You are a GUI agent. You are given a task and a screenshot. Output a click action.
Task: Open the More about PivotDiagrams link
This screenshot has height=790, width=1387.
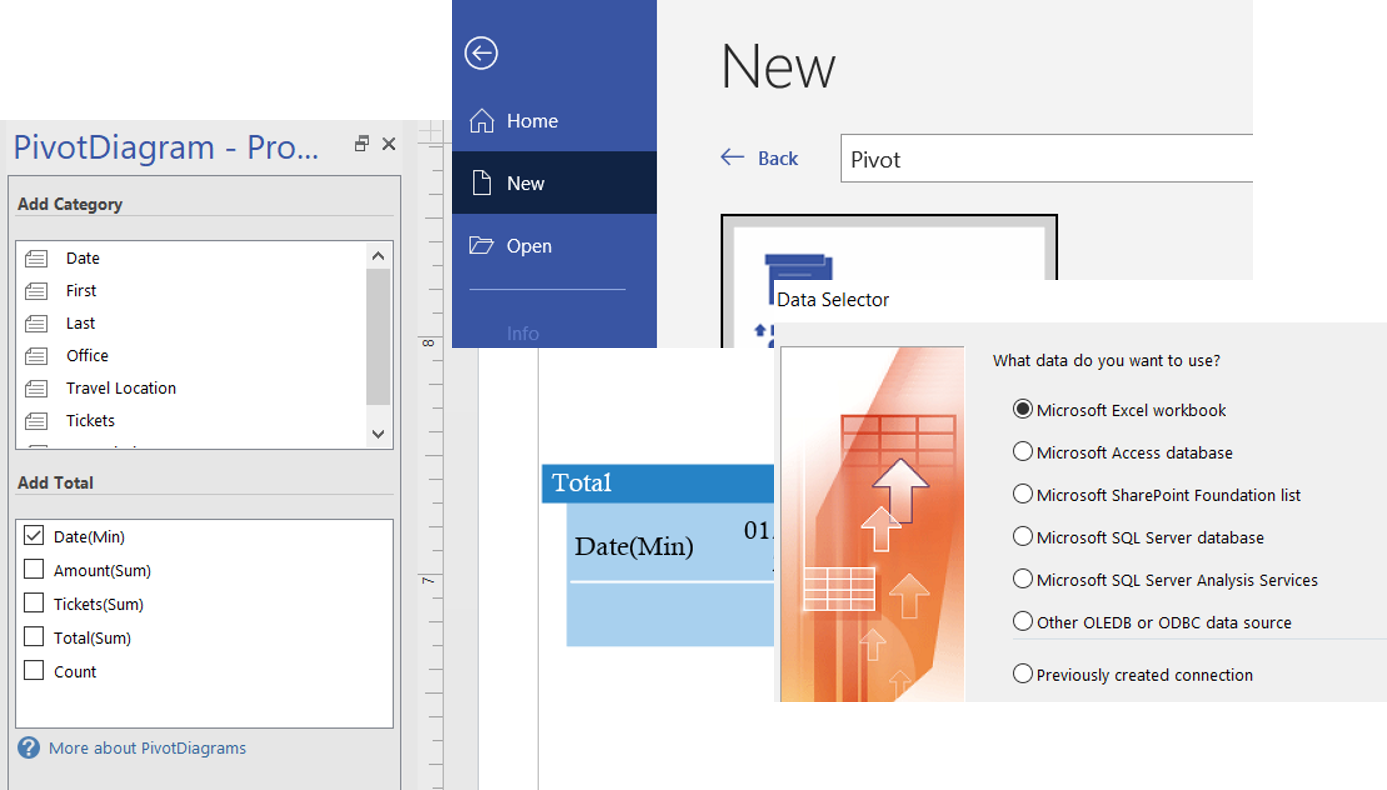[x=147, y=748]
